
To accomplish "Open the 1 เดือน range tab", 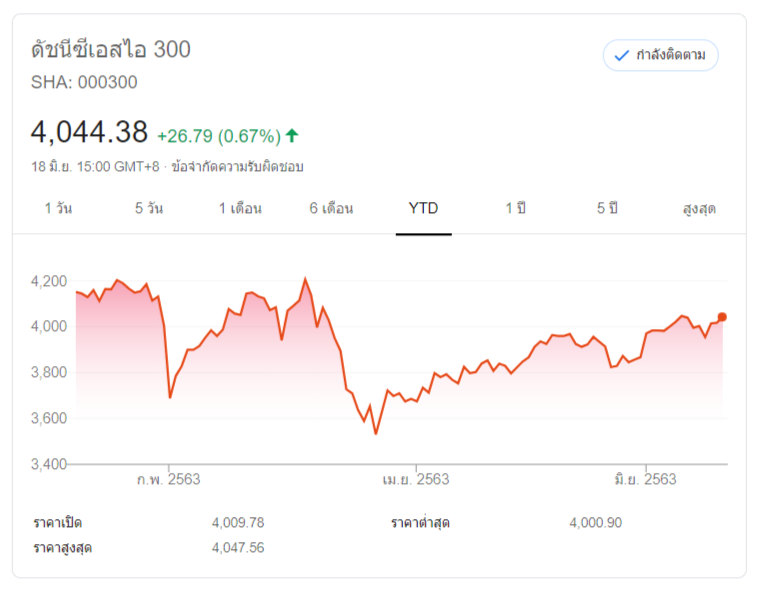I will pyautogui.click(x=240, y=209).
